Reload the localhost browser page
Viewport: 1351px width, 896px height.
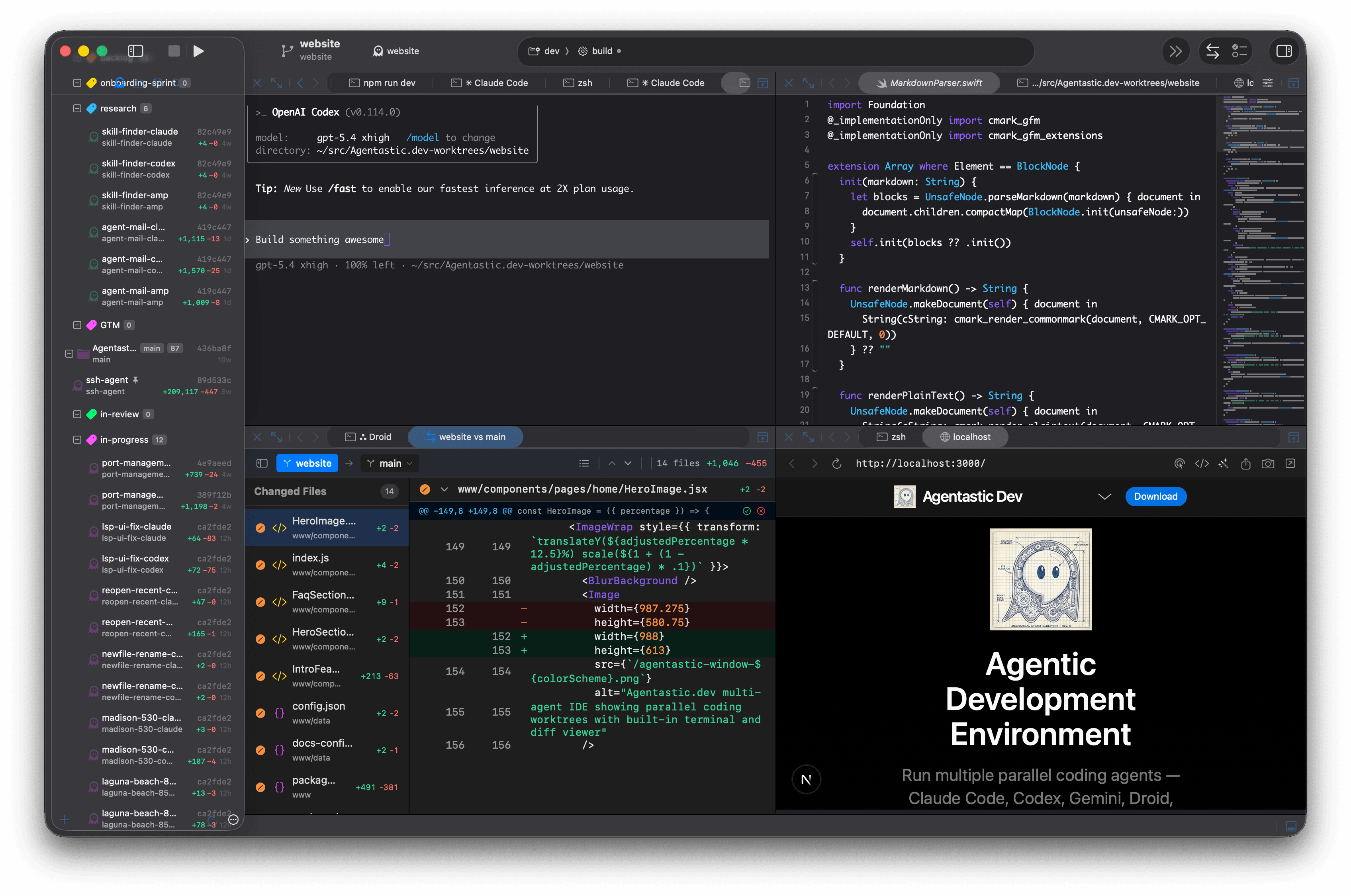pos(837,464)
